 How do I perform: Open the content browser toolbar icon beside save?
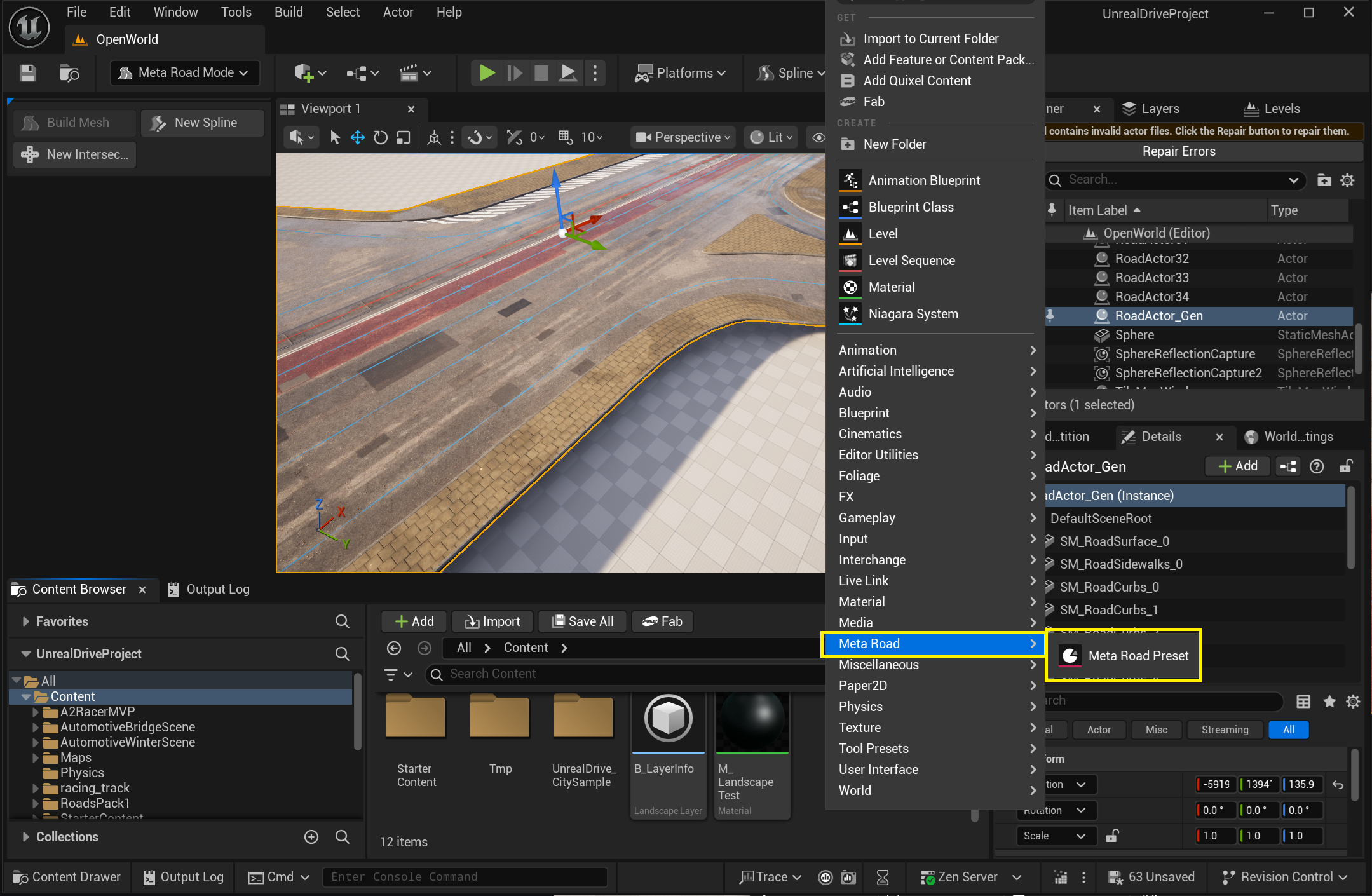(69, 73)
